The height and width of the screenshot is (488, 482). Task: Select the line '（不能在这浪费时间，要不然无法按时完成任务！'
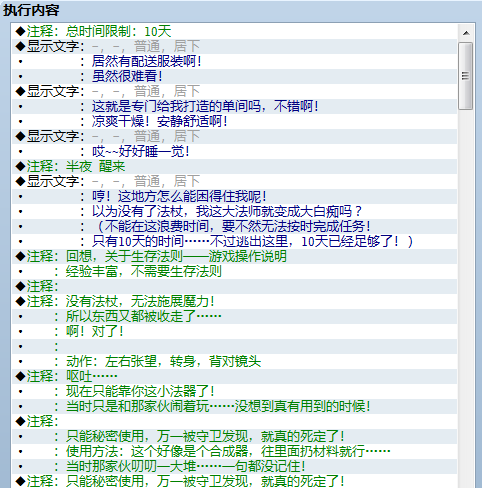coord(234,226)
